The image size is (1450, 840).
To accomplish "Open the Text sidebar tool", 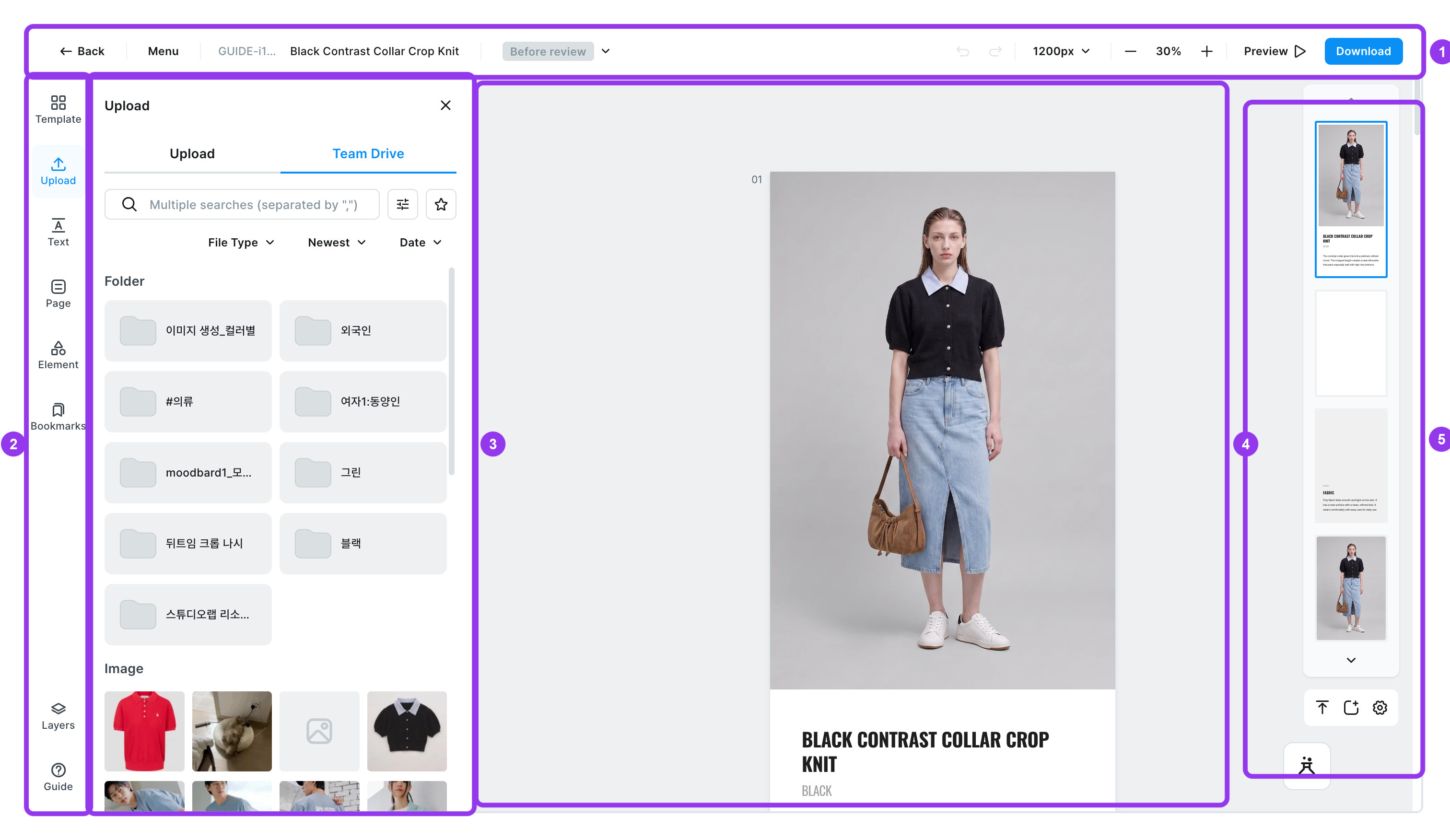I will point(58,233).
